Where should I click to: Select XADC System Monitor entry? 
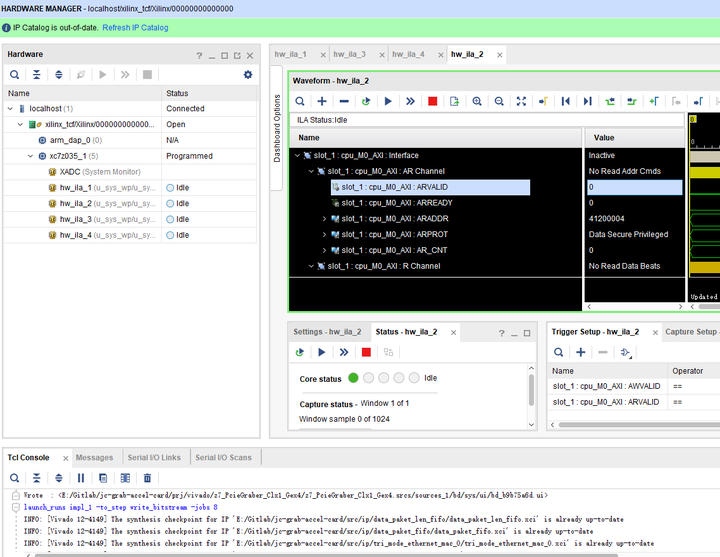click(x=100, y=172)
